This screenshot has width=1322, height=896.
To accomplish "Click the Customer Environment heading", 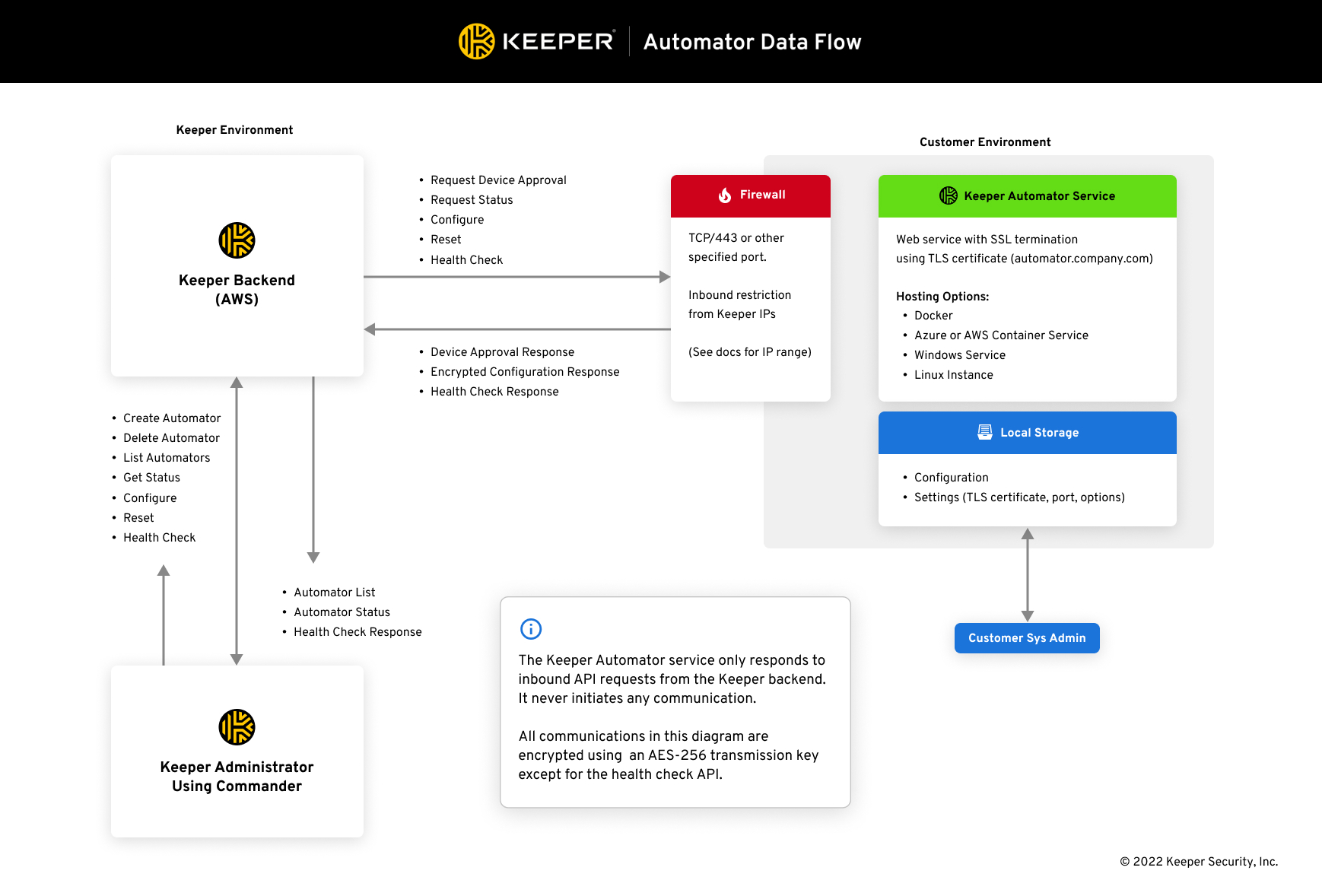I will pyautogui.click(x=984, y=142).
